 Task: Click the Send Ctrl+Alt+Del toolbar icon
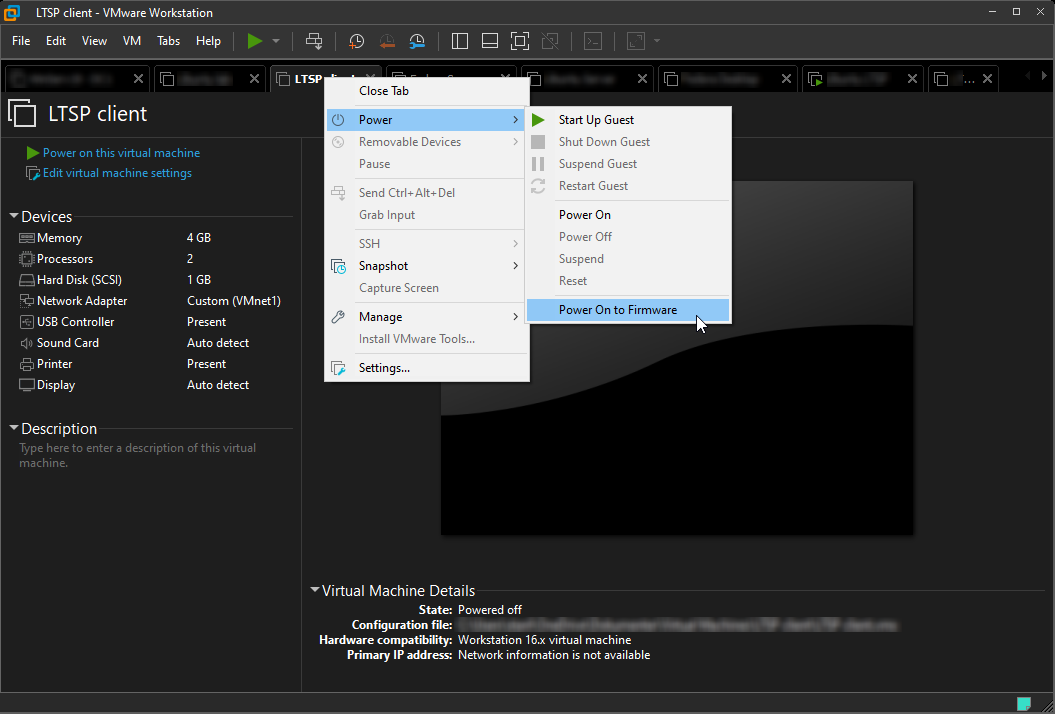pyautogui.click(x=314, y=41)
